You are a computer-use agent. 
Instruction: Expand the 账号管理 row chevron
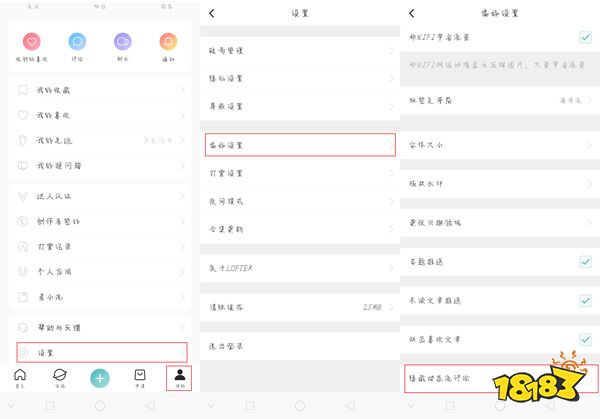click(x=391, y=50)
